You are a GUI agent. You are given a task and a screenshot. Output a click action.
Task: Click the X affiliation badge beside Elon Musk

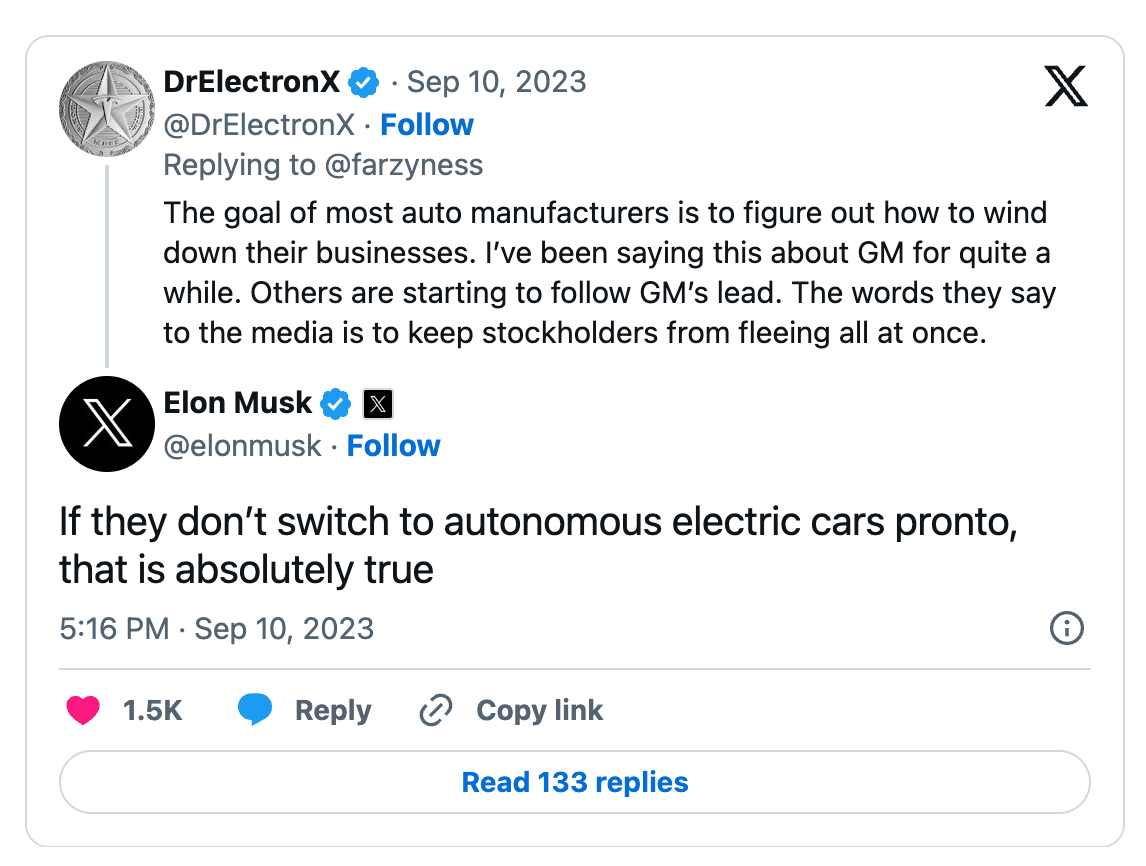pyautogui.click(x=377, y=404)
